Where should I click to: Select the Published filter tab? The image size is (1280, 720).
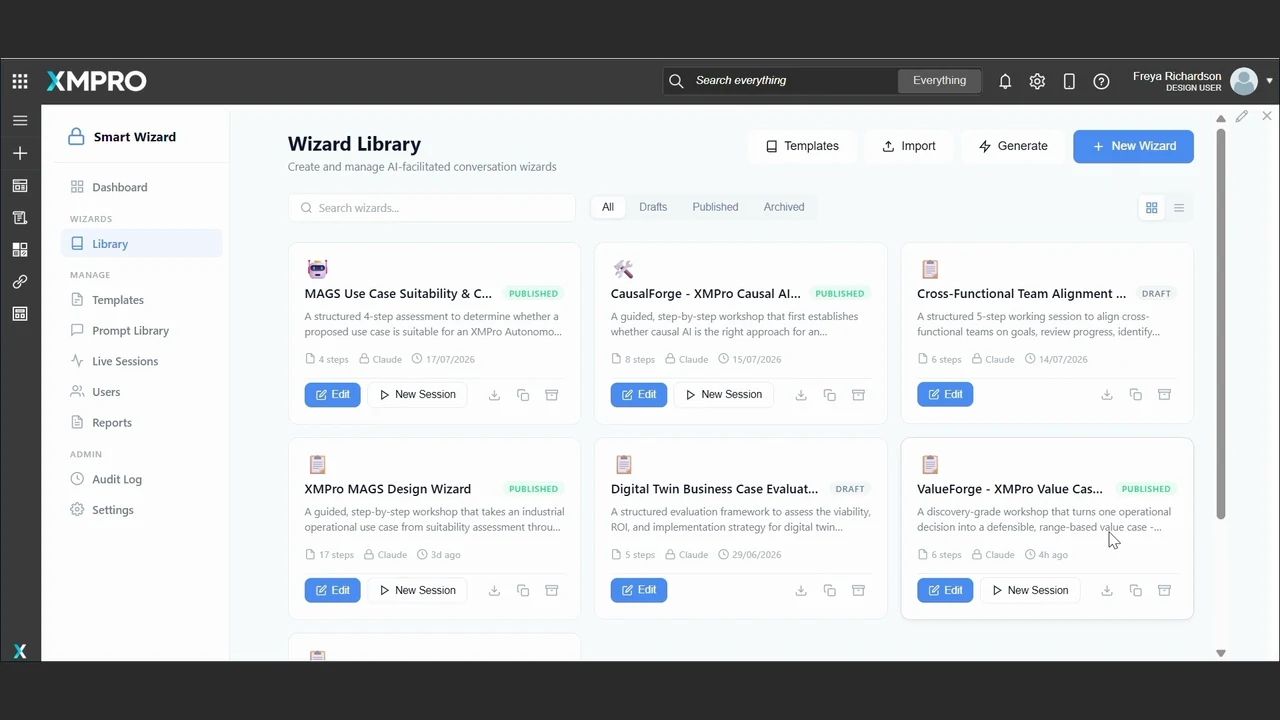tap(715, 207)
